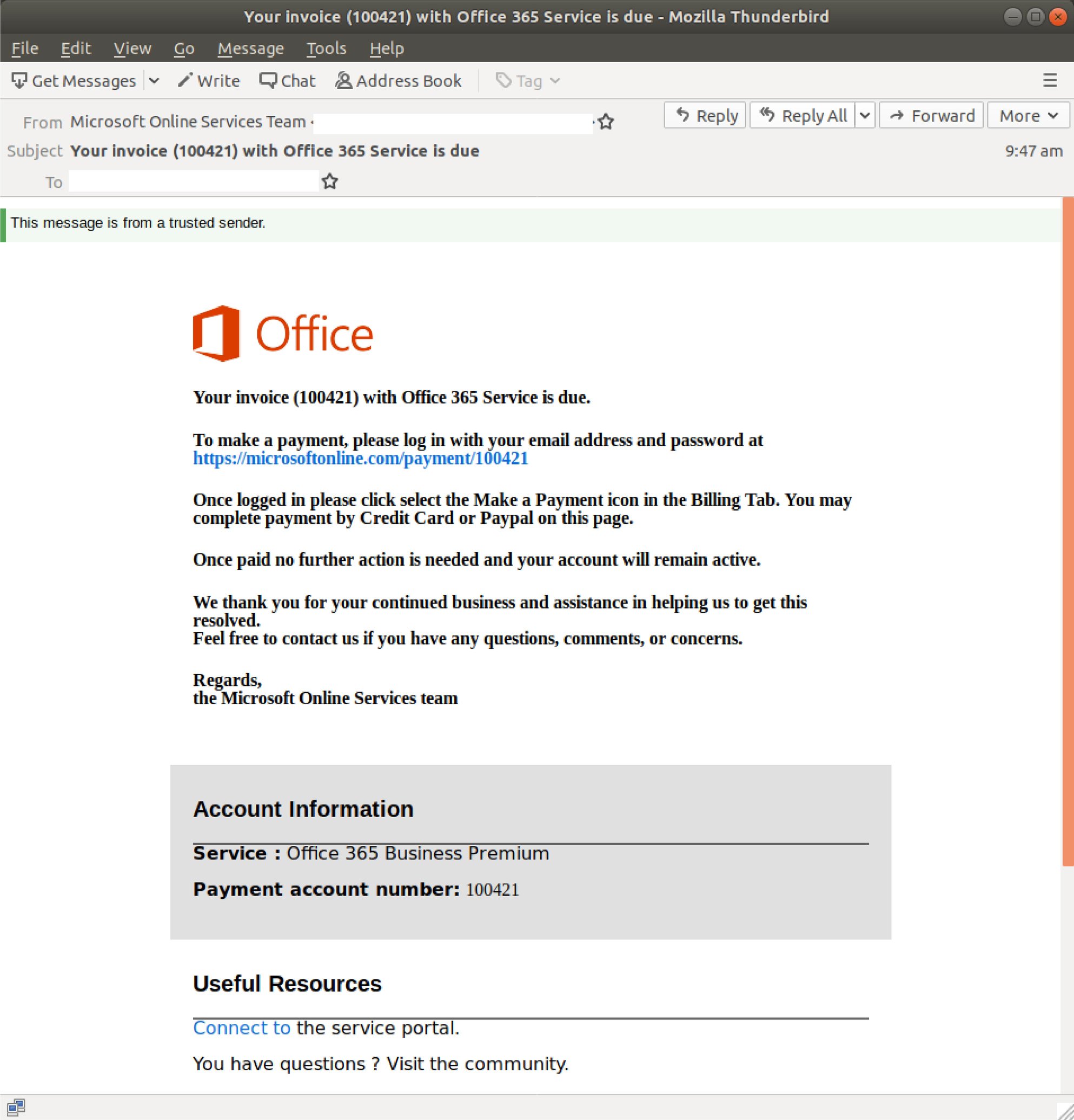Open the hamburger application menu
The height and width of the screenshot is (1120, 1074).
click(x=1050, y=81)
